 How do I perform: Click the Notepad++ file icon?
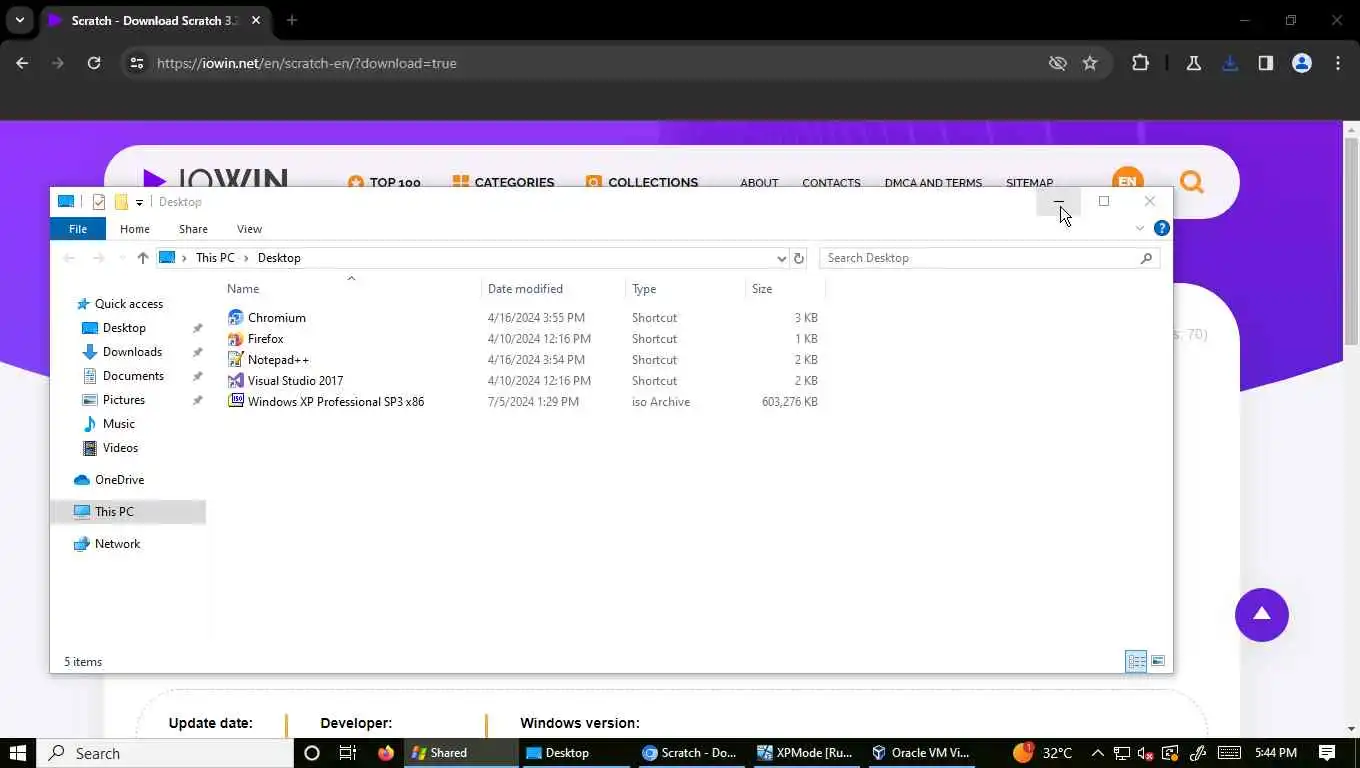236,360
